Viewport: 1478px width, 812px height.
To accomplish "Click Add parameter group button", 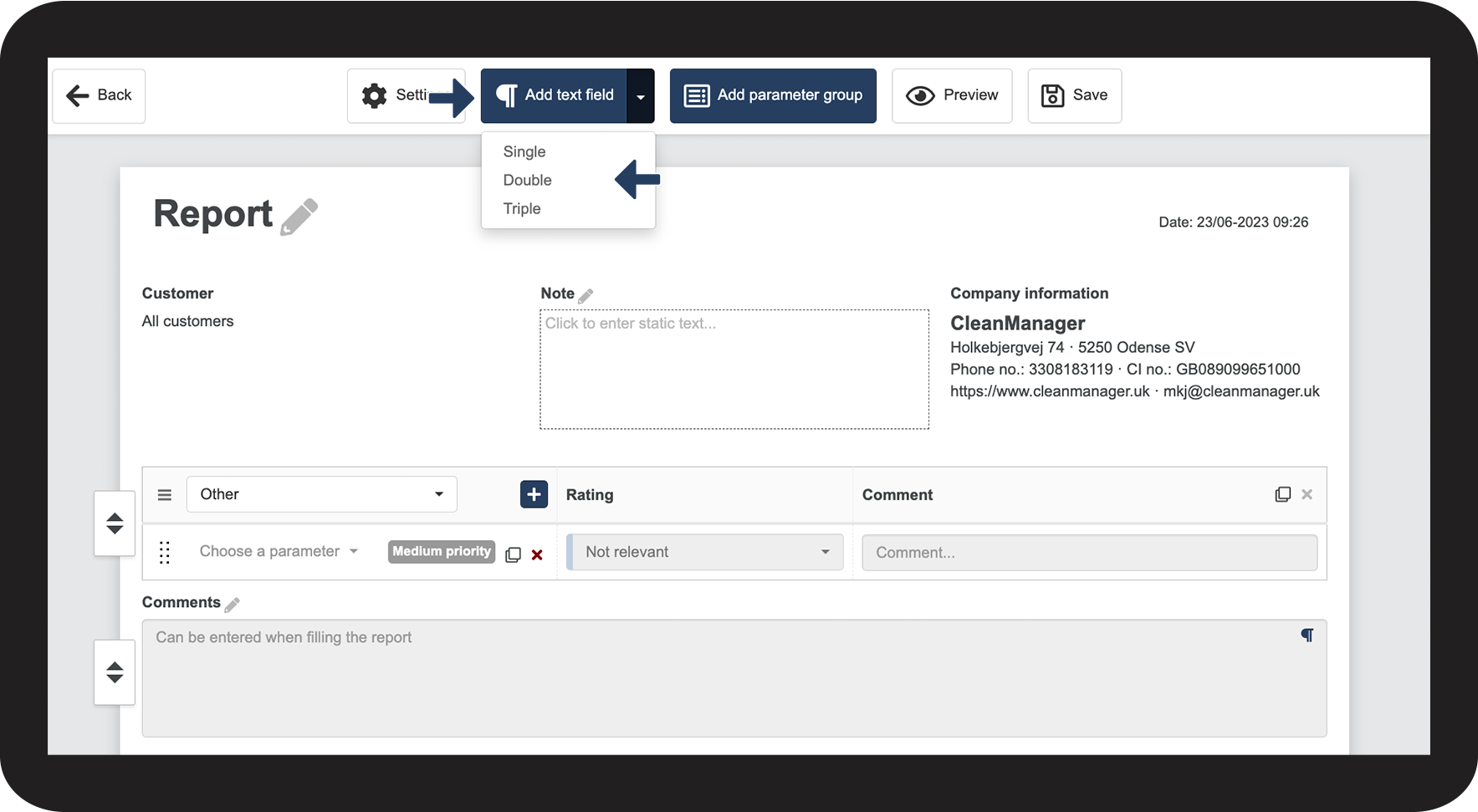I will (x=773, y=95).
